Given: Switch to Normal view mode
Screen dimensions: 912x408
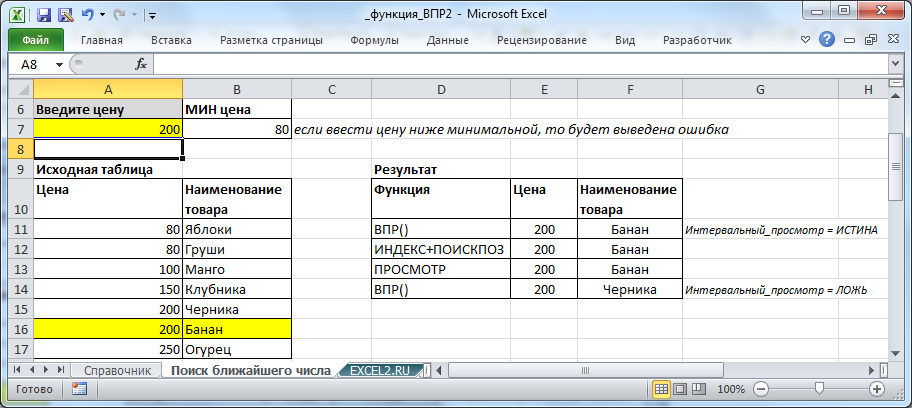Looking at the screenshot, I should 661,388.
